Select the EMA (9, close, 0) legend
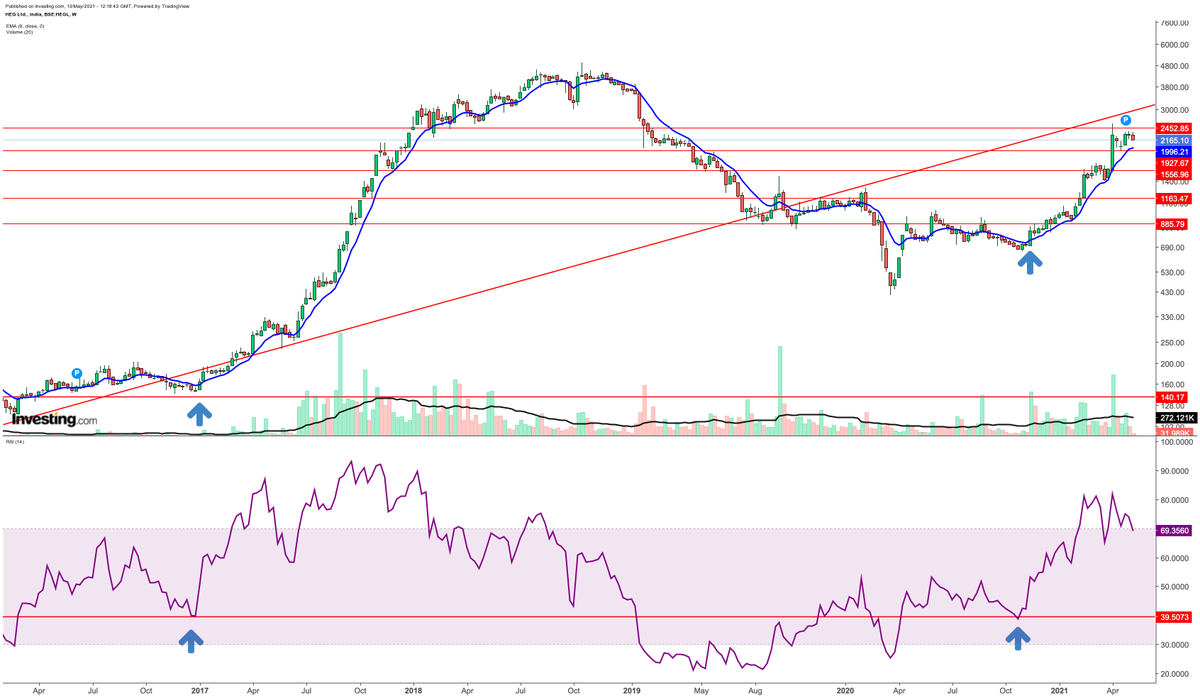 pos(24,26)
